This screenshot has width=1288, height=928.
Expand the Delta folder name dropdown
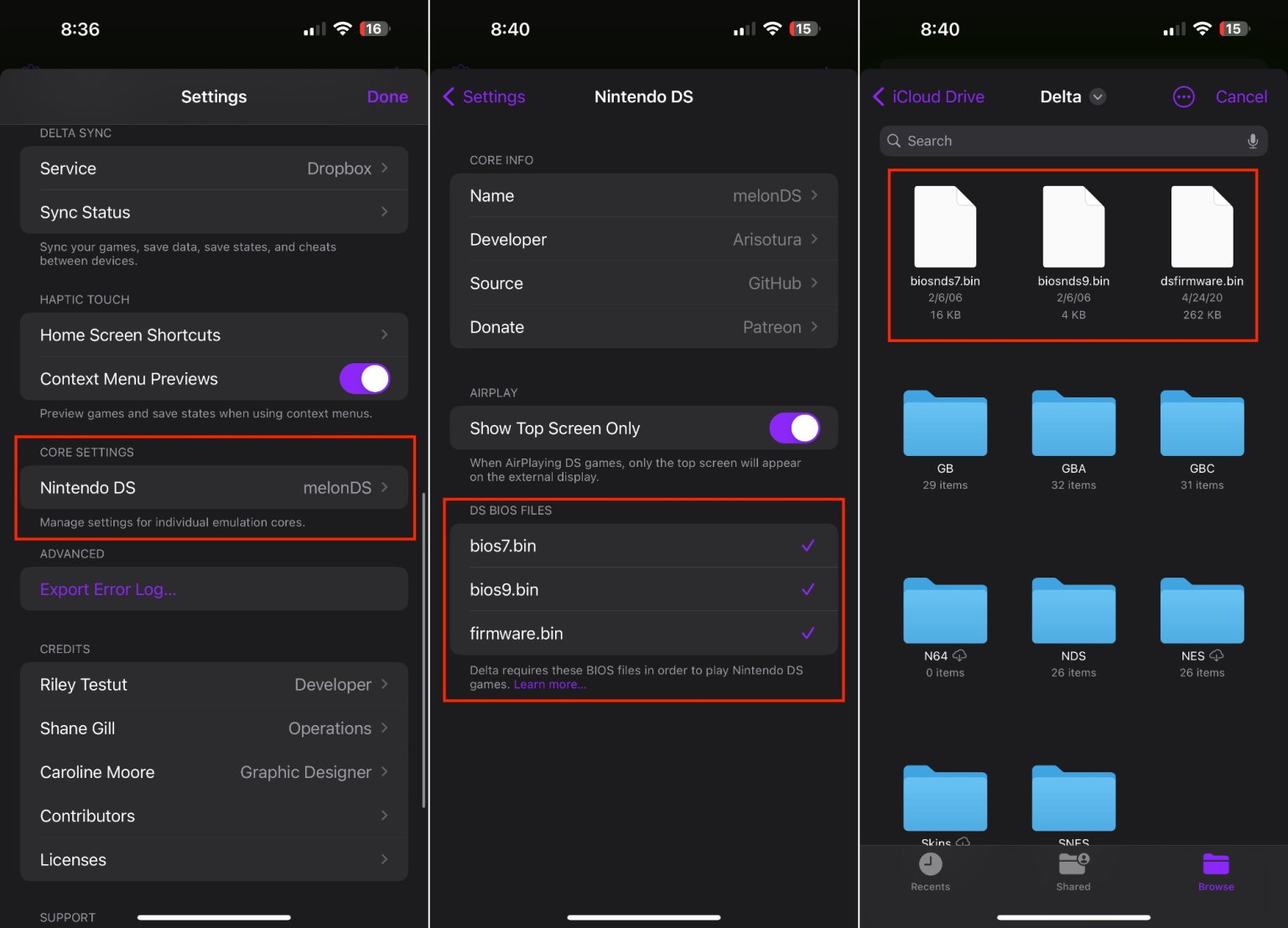1098,96
